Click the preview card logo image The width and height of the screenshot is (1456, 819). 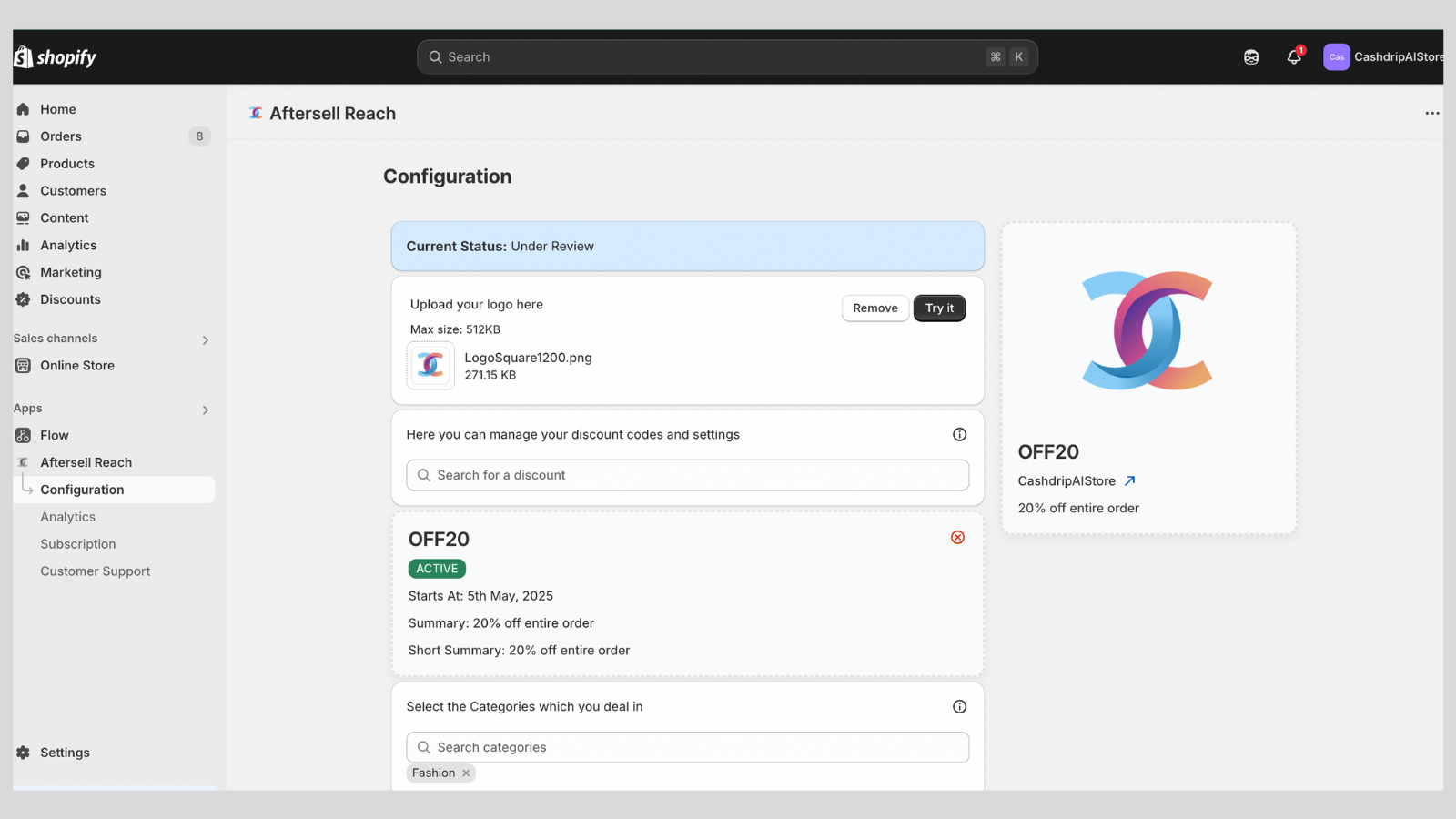(x=1148, y=330)
